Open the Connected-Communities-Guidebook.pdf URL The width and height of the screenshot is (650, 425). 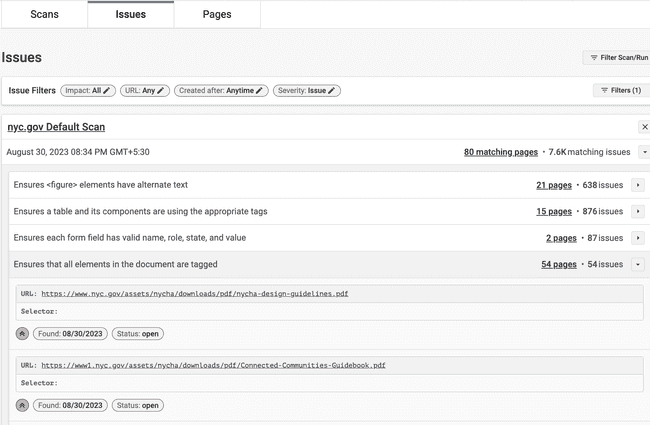(x=213, y=366)
